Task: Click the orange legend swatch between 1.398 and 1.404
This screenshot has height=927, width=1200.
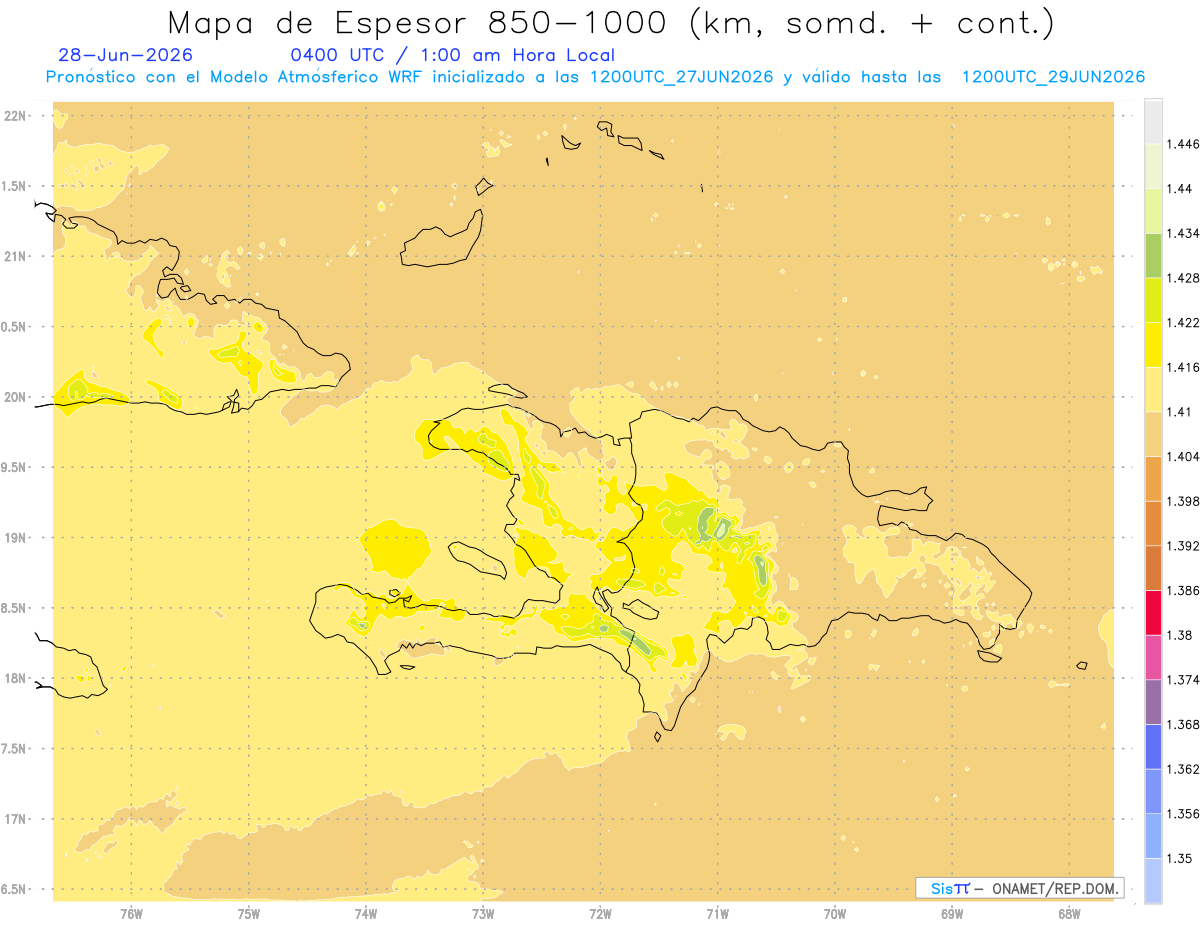Action: point(1153,479)
